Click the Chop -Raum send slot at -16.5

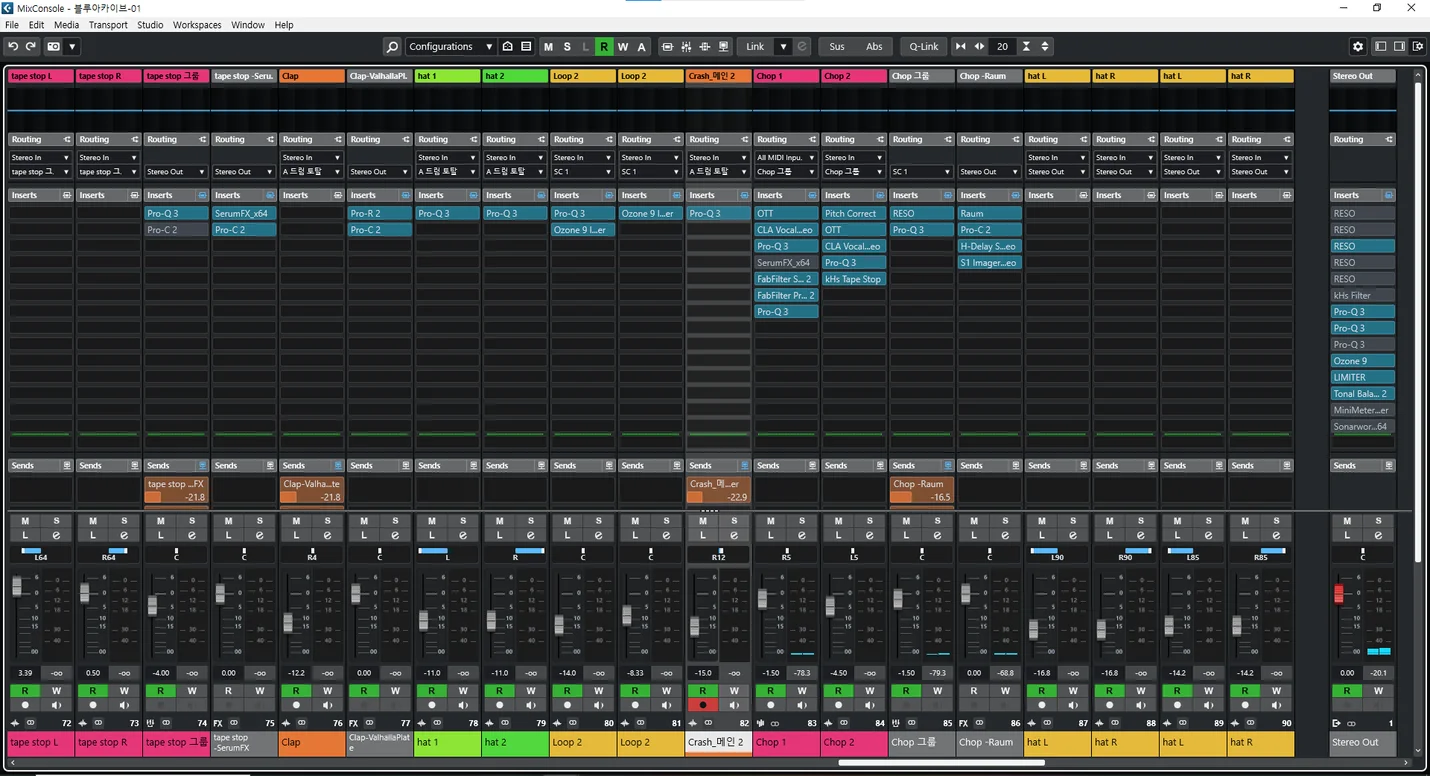[x=921, y=490]
